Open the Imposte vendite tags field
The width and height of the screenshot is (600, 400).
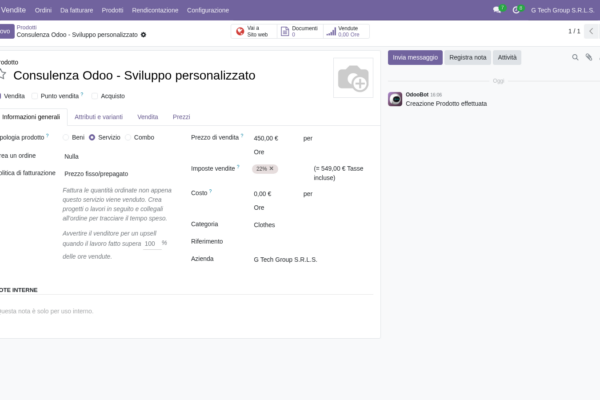click(281, 169)
